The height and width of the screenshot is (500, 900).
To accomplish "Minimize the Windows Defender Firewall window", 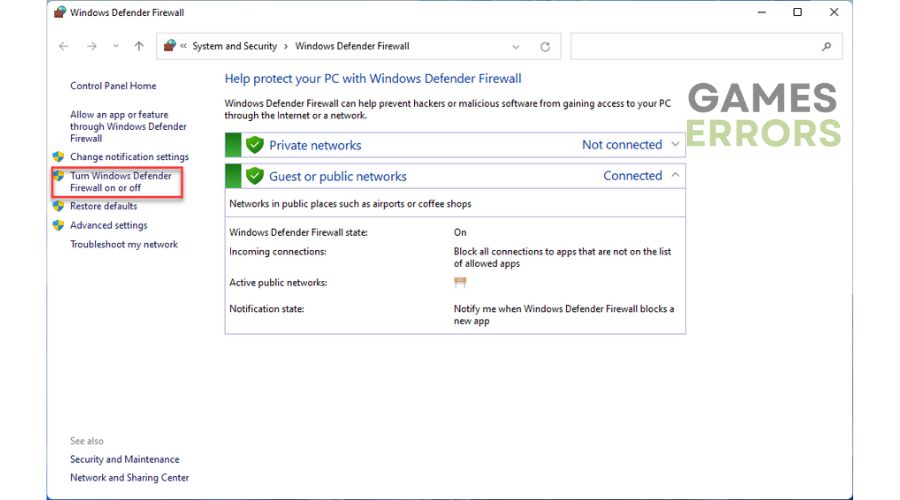I will [762, 12].
